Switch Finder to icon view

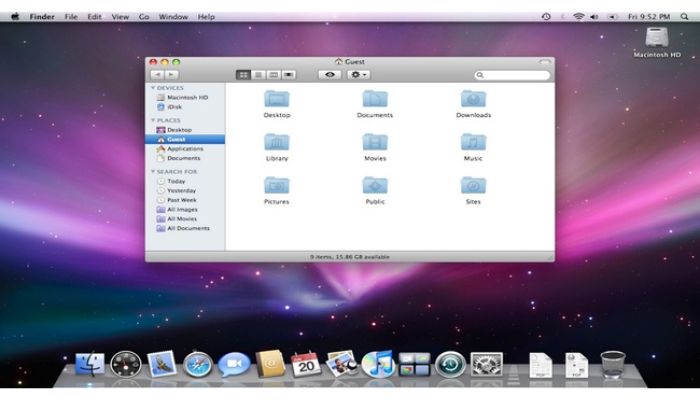click(243, 75)
